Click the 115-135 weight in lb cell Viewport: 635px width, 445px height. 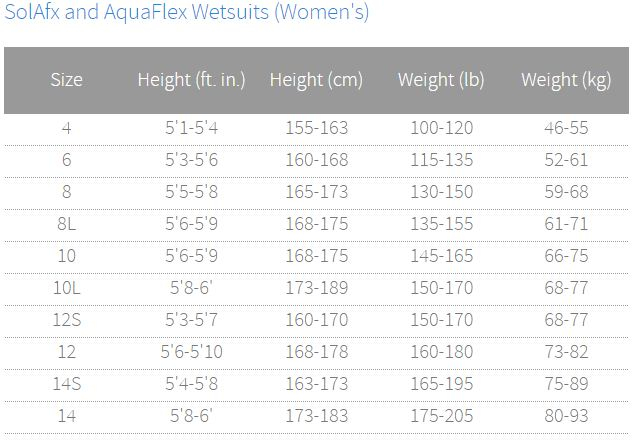[x=442, y=160]
